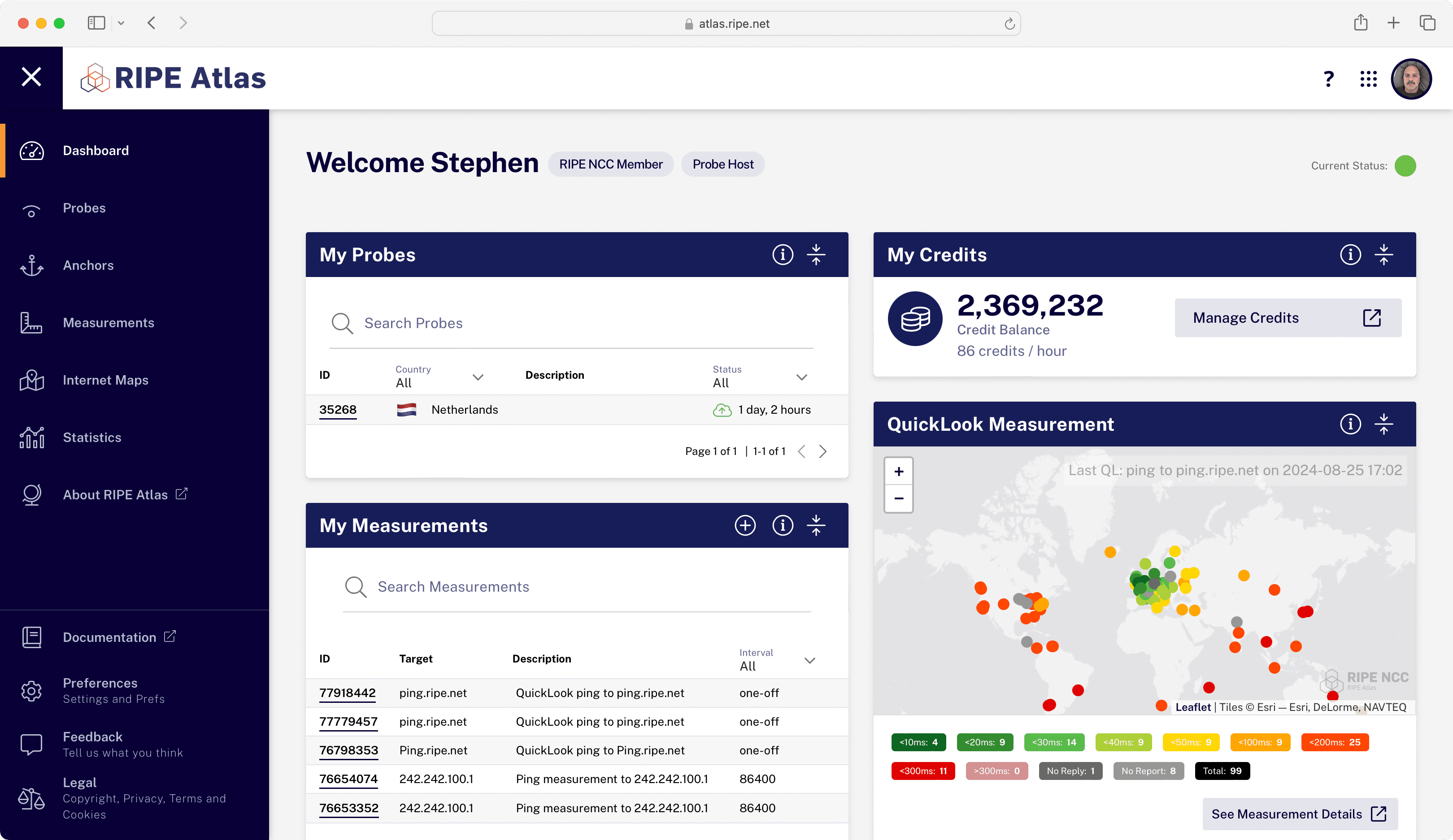Collapse the My Credits panel

[x=1384, y=255]
